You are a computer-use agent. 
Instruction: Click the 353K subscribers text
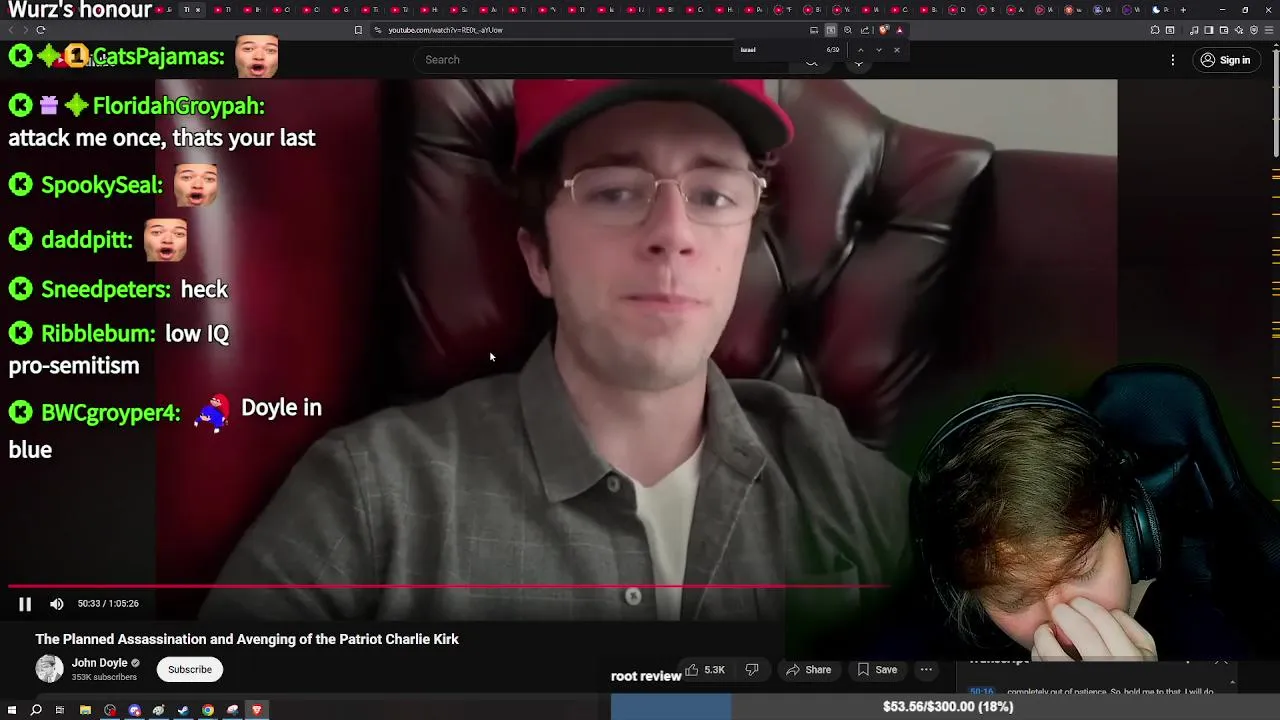(x=104, y=677)
